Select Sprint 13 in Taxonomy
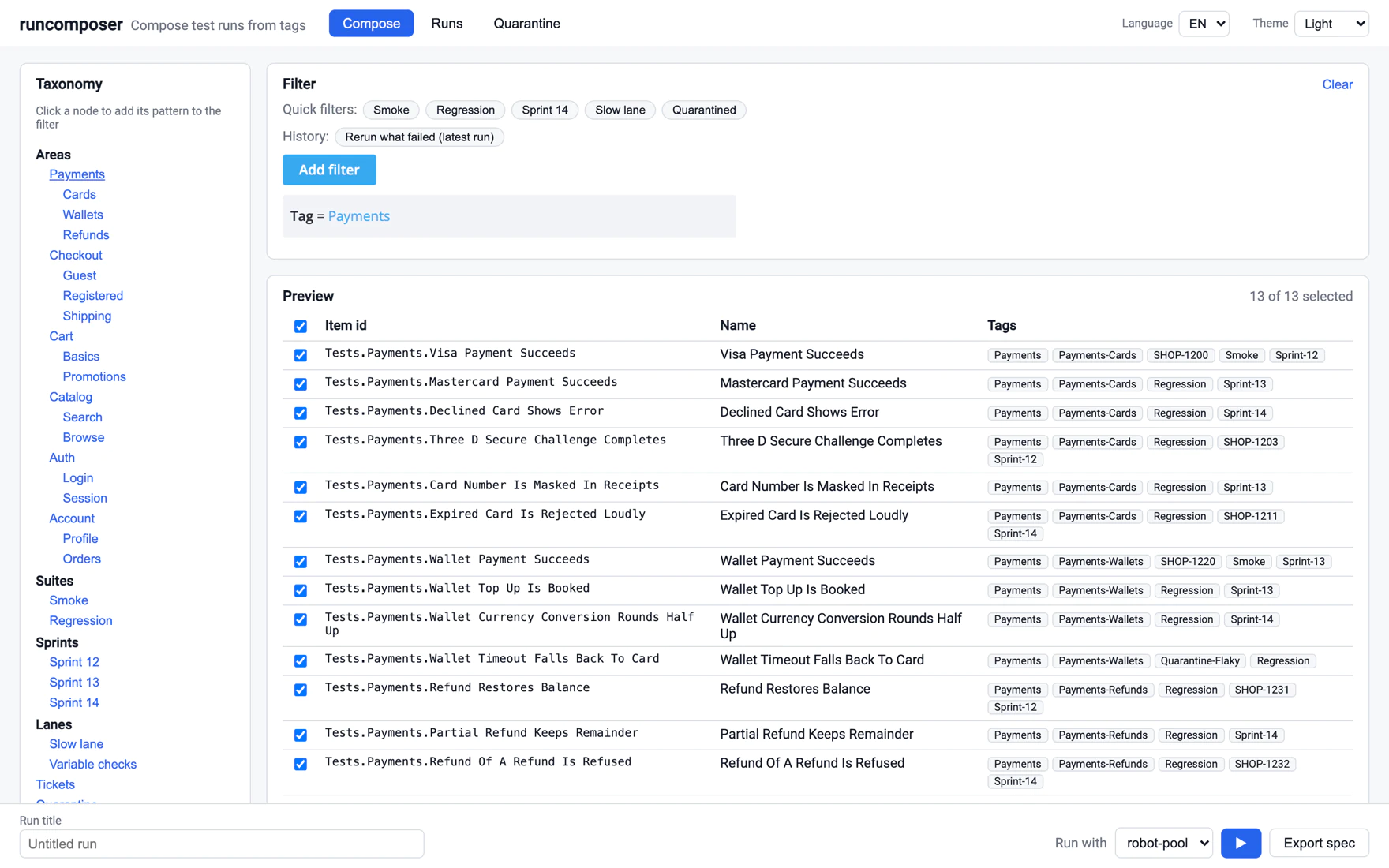Viewport: 1389px width, 868px height. point(74,683)
